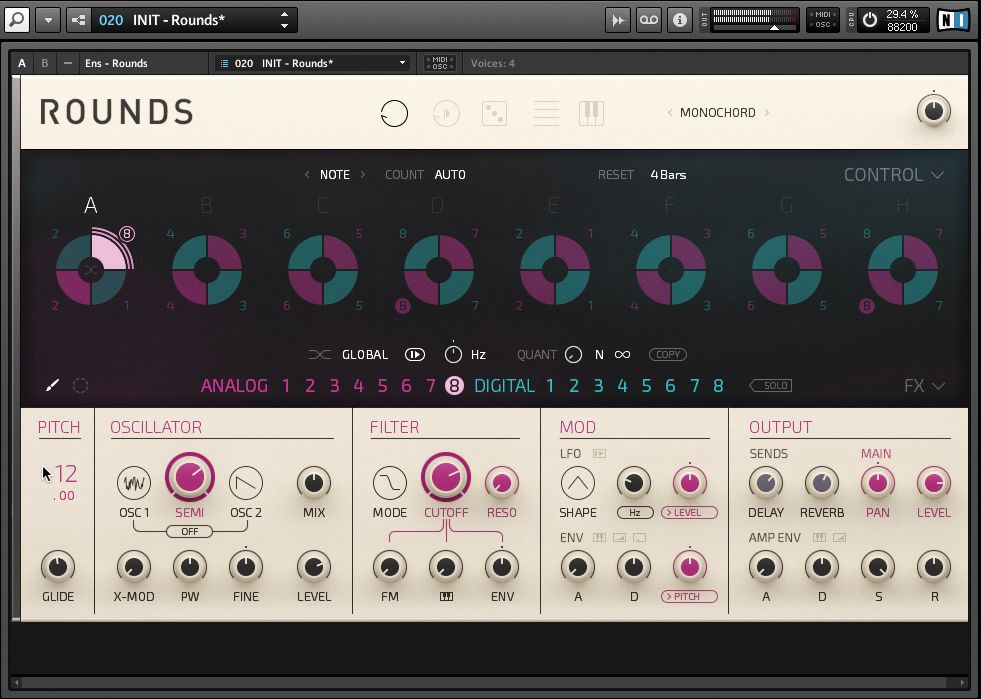Toggle the LEVEL modulation target for the LFO
The image size is (981, 699).
coord(690,512)
